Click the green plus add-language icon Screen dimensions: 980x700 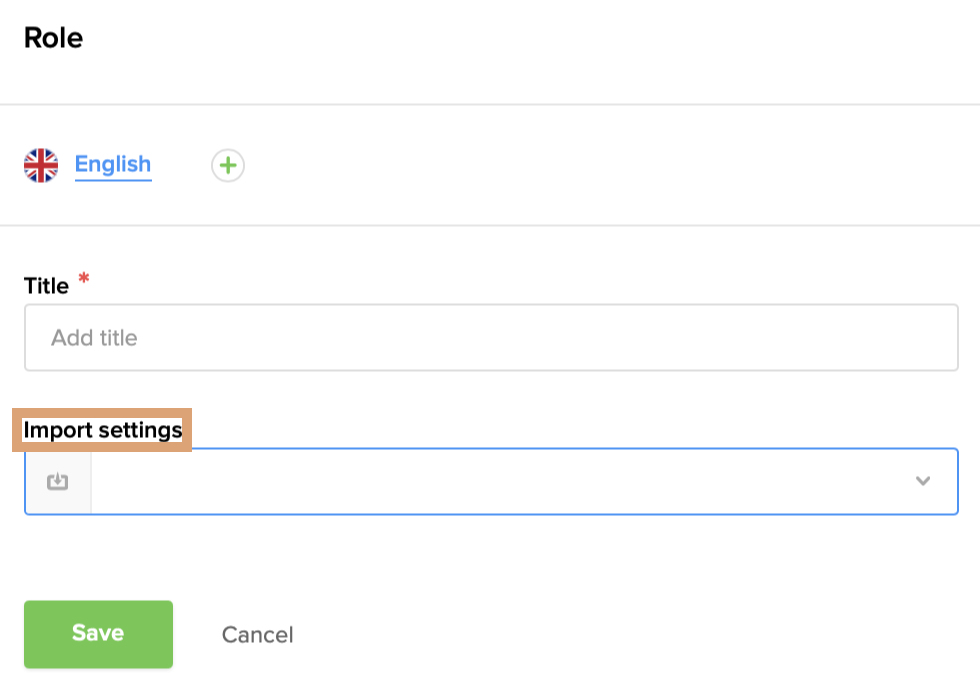click(x=228, y=165)
